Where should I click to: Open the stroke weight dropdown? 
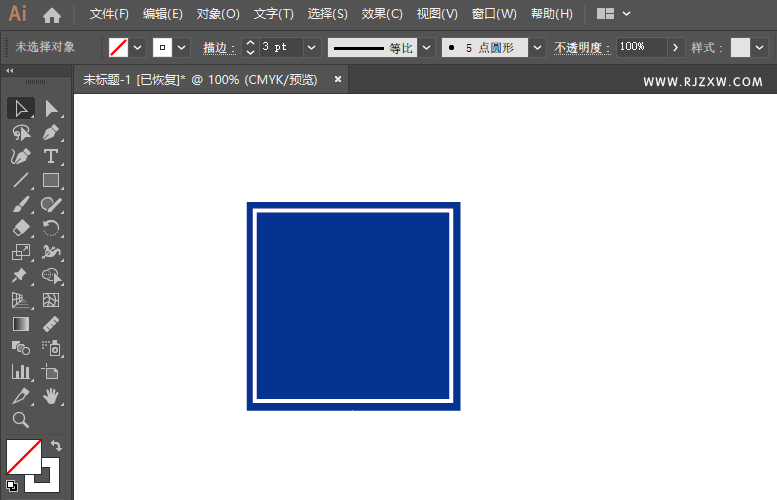(311, 48)
